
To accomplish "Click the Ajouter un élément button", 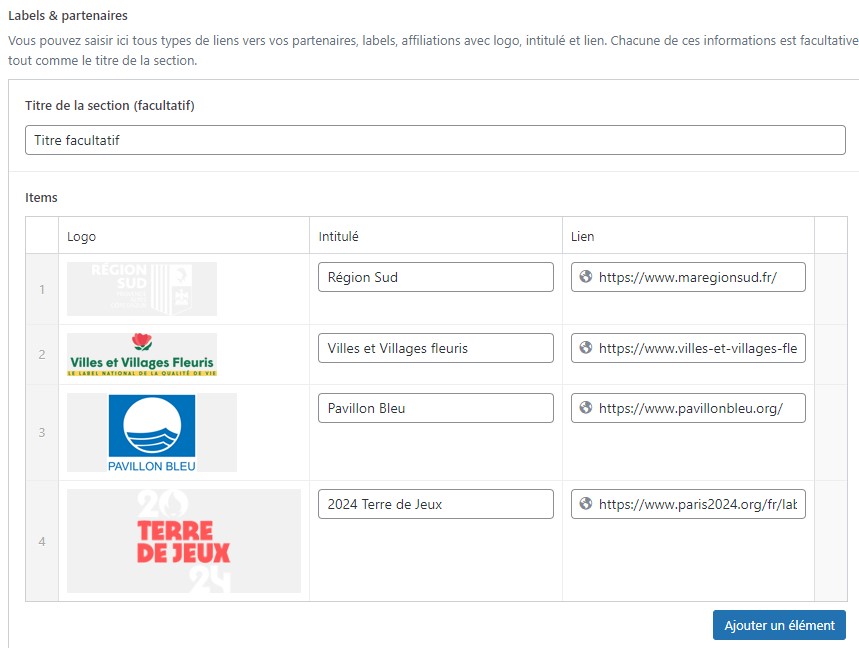I will coord(779,625).
